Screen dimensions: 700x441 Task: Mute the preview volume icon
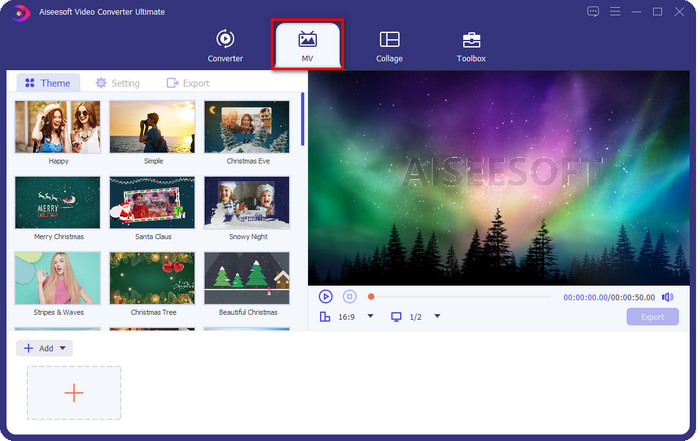click(x=668, y=297)
